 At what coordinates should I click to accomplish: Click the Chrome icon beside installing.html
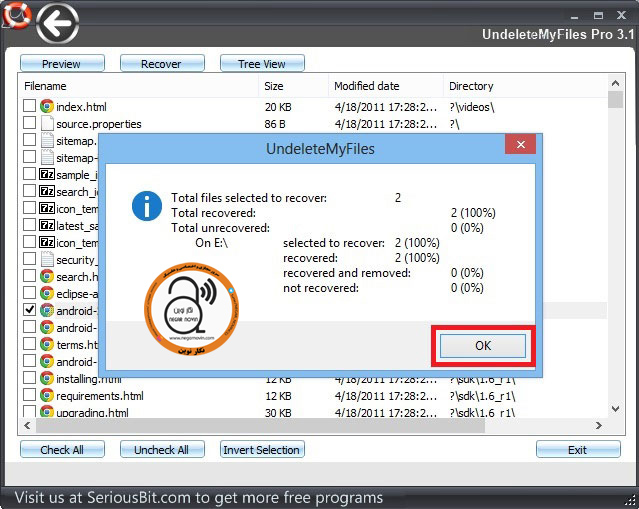[47, 378]
